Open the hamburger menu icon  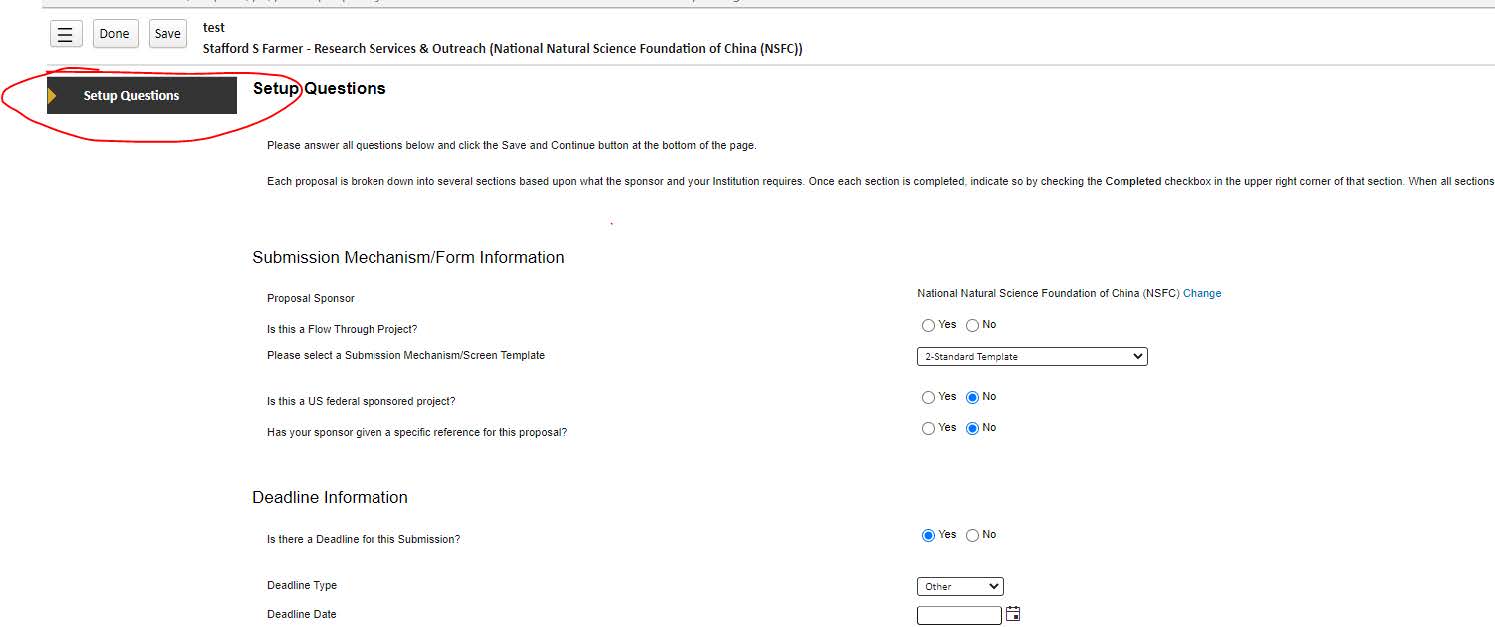click(x=66, y=34)
